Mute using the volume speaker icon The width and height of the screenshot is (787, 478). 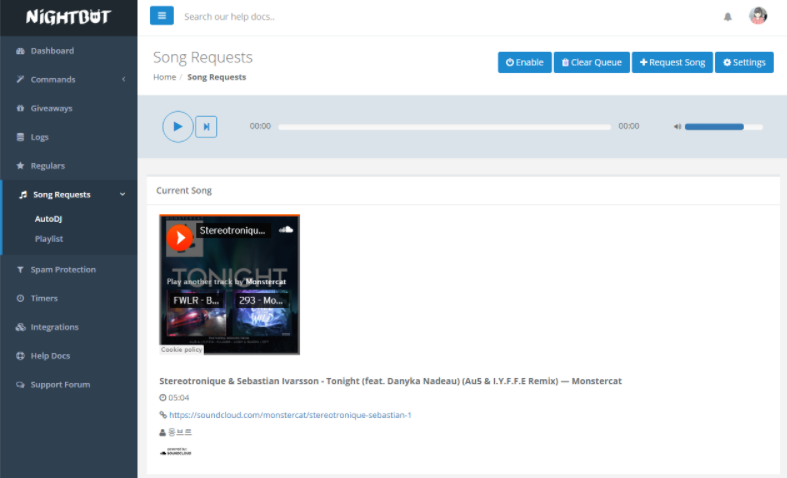[677, 127]
